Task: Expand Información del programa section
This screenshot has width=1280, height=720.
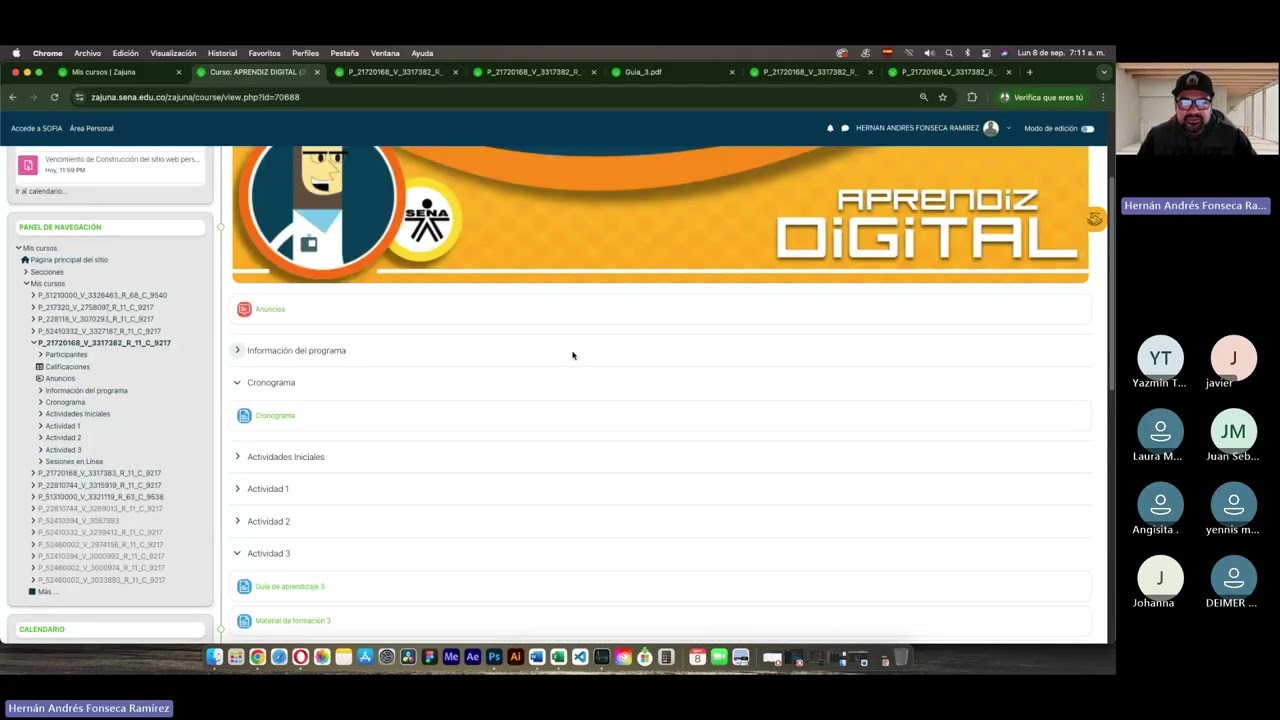Action: [237, 350]
